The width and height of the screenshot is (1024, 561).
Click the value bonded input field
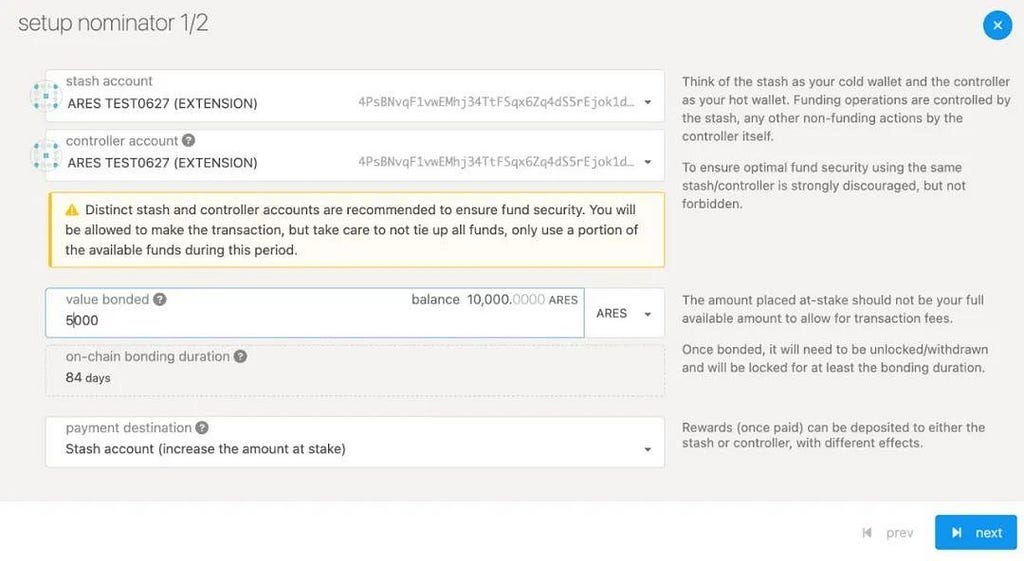[x=315, y=313]
